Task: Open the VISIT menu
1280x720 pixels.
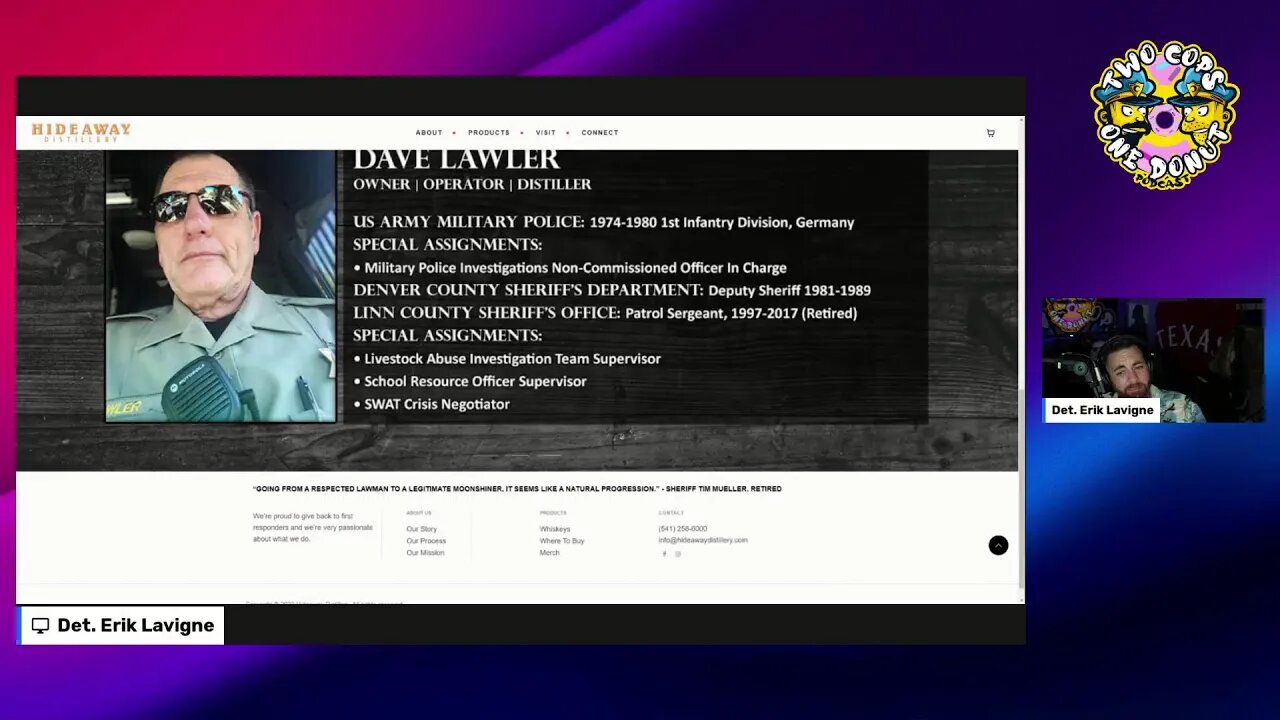Action: point(545,133)
